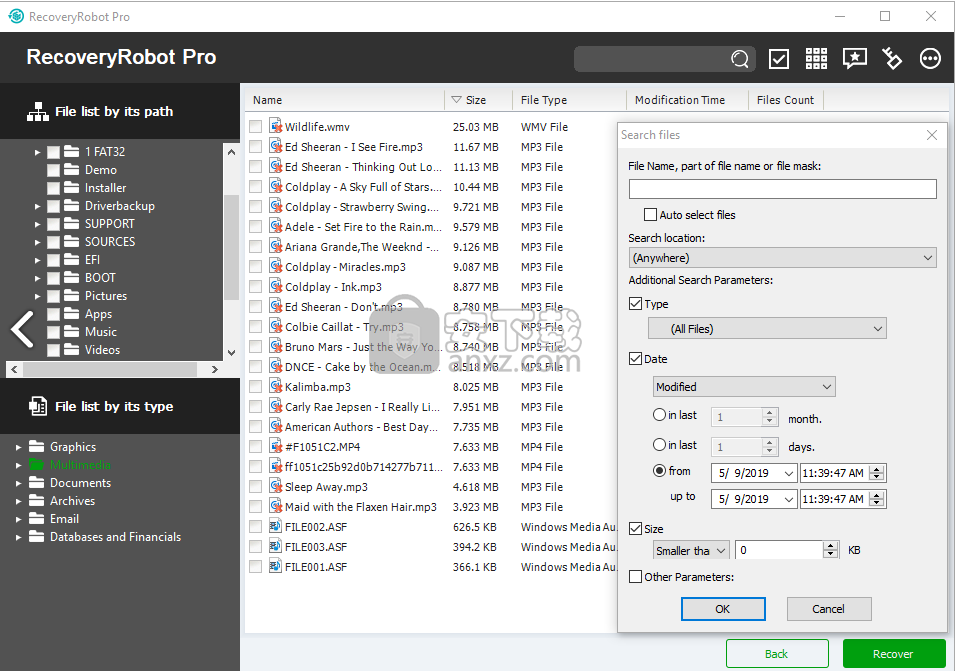Click the Wildlife.wmv file icon
The height and width of the screenshot is (671, 955).
pos(275,126)
